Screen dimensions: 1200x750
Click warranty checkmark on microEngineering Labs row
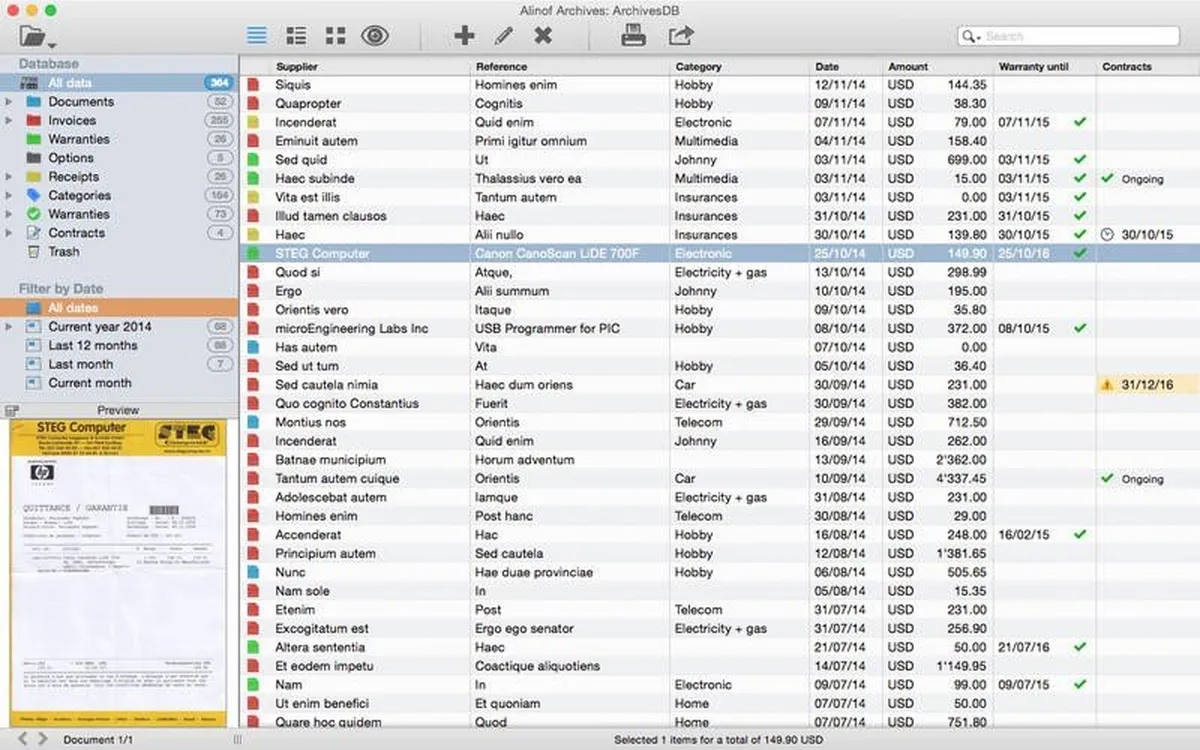pyautogui.click(x=1079, y=328)
